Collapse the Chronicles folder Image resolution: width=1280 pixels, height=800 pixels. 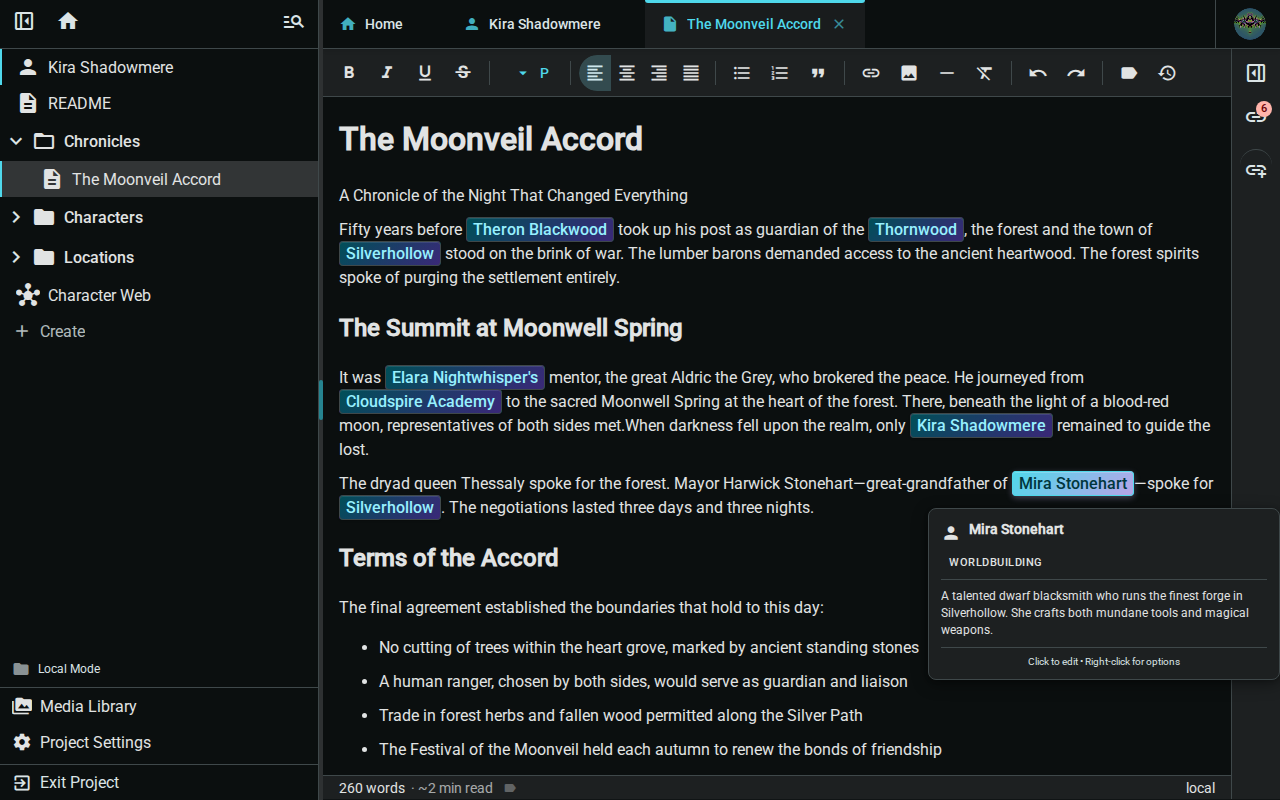coord(16,141)
